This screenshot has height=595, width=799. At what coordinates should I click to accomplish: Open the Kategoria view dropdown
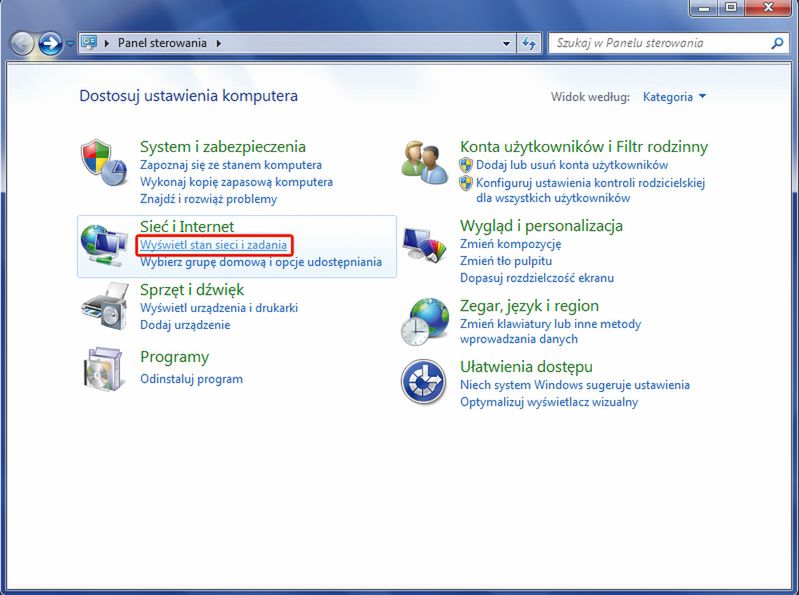click(x=674, y=97)
